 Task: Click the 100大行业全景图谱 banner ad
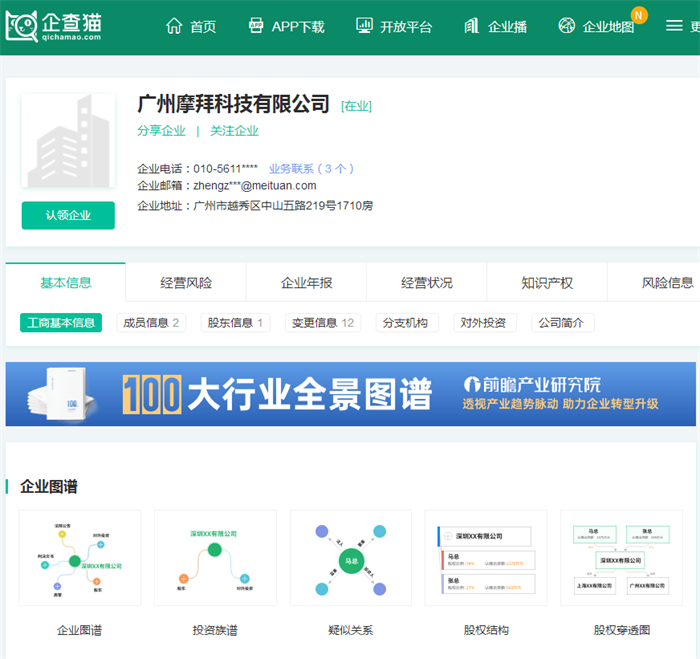click(x=350, y=394)
